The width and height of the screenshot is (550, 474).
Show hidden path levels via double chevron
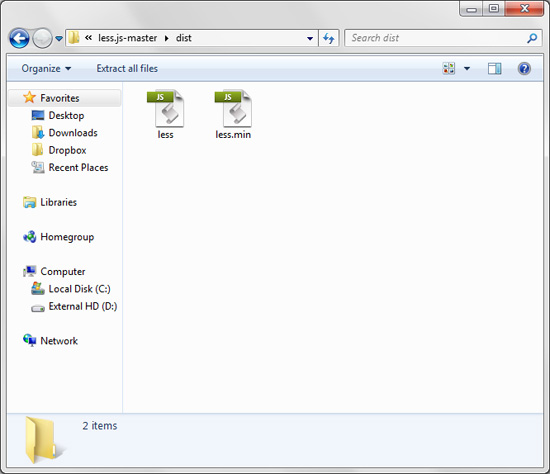tap(88, 38)
